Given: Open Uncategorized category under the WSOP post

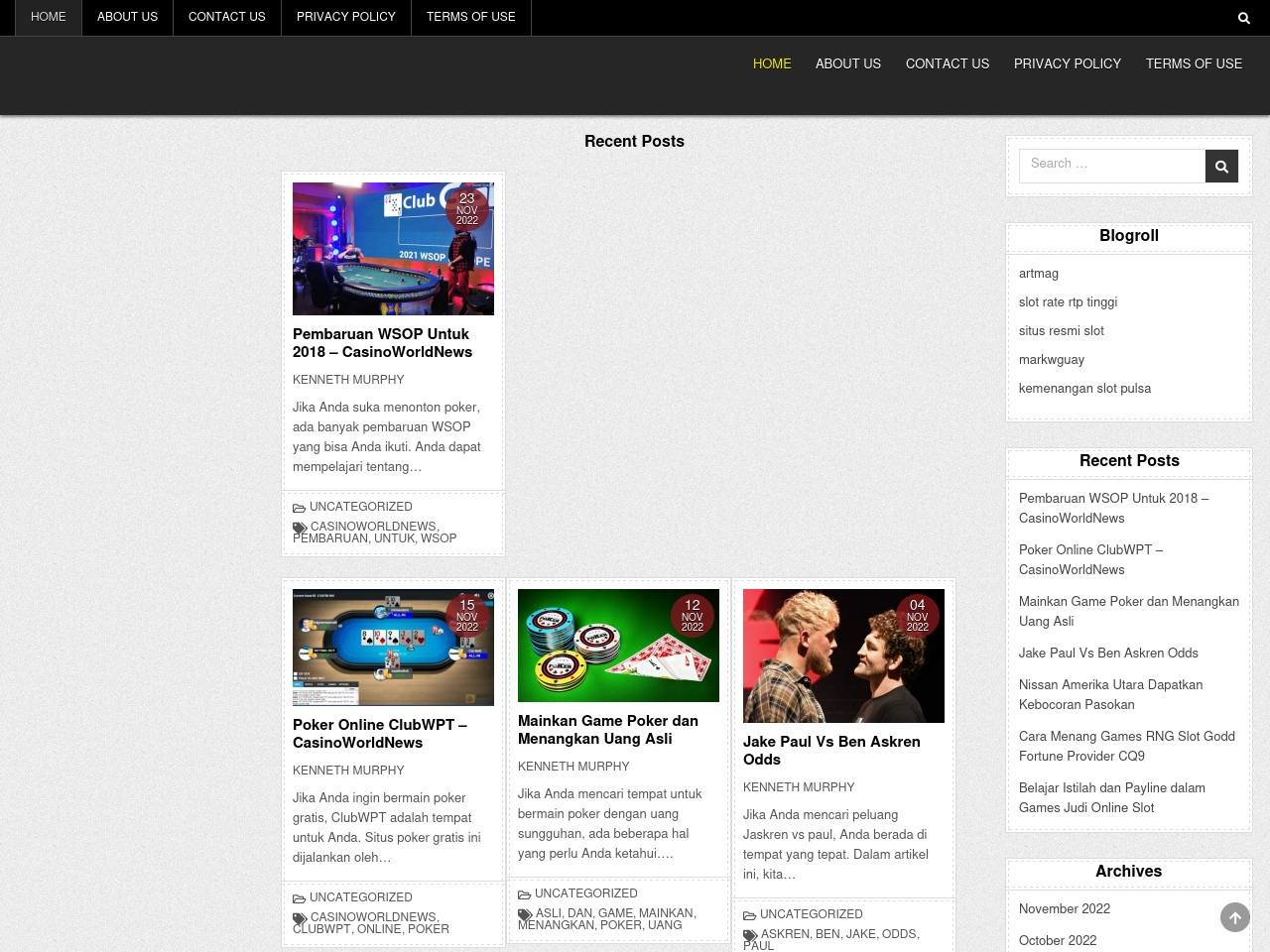Looking at the screenshot, I should 361,507.
